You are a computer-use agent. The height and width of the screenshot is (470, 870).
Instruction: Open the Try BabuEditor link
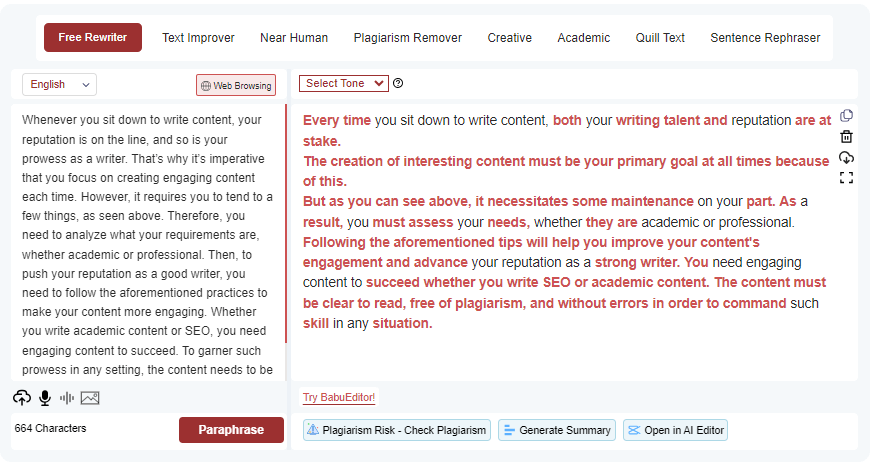tap(339, 398)
